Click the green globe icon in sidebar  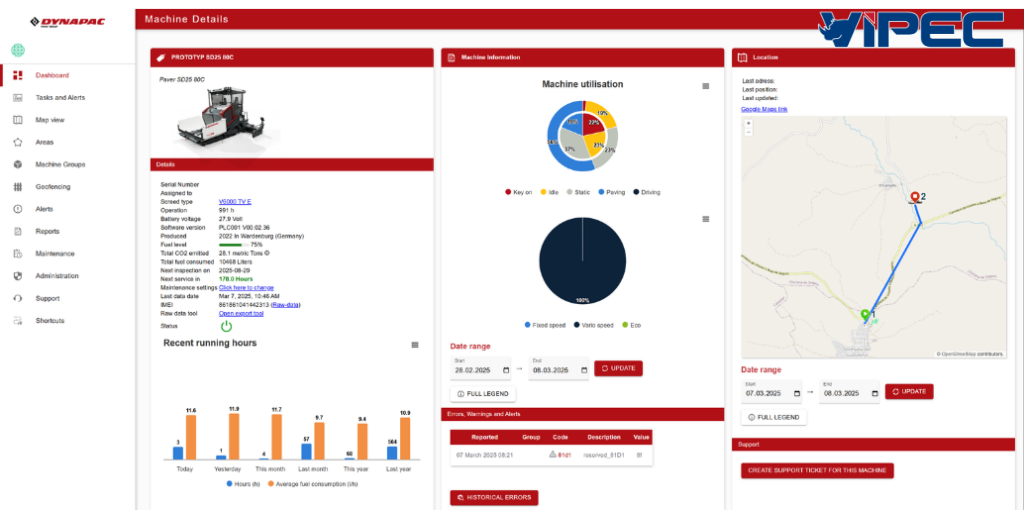[x=18, y=50]
